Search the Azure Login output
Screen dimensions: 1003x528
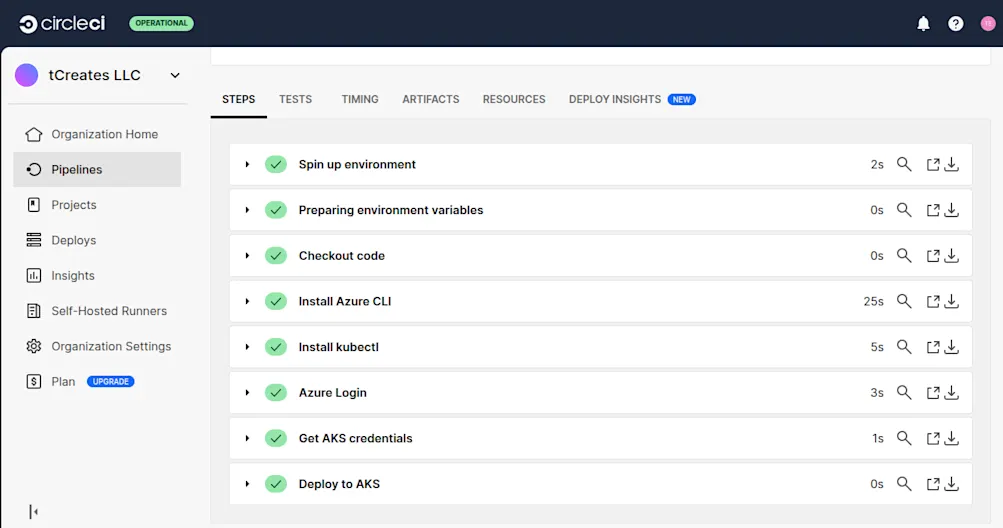[904, 392]
